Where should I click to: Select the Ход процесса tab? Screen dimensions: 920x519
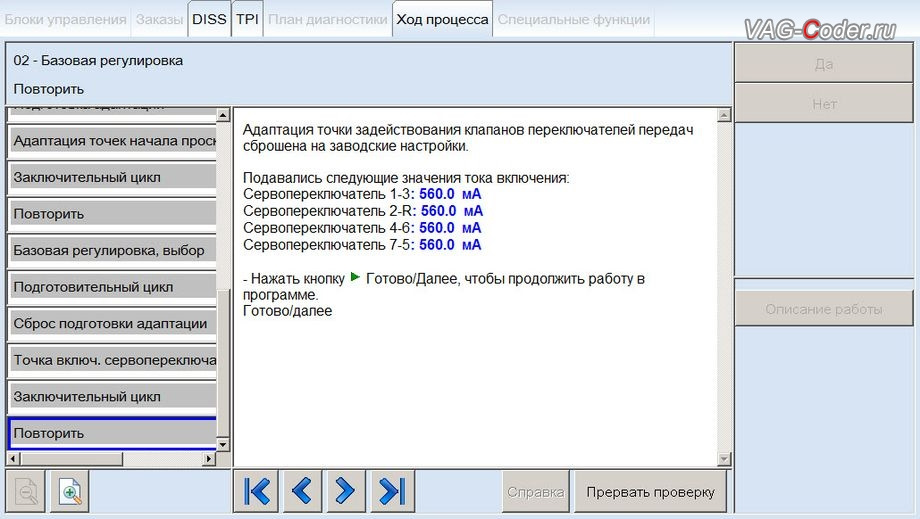point(442,19)
